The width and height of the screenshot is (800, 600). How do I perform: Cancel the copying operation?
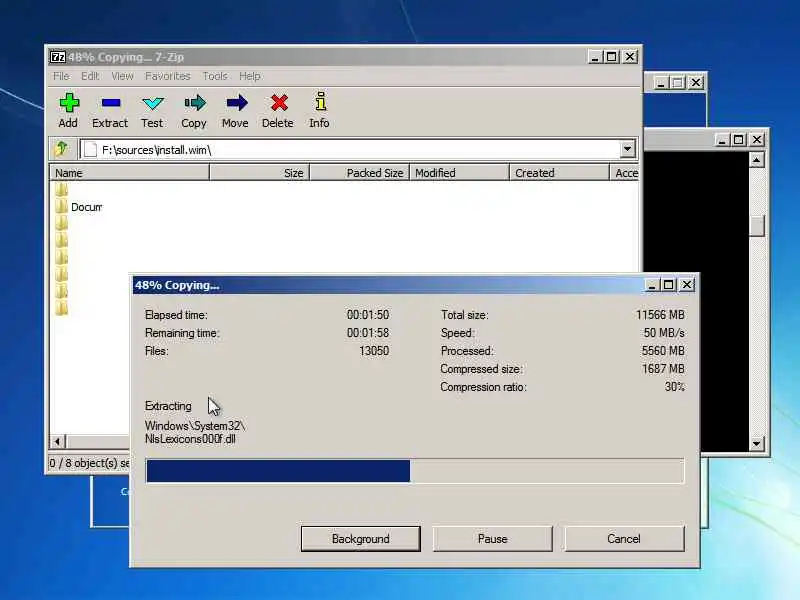[x=624, y=539]
